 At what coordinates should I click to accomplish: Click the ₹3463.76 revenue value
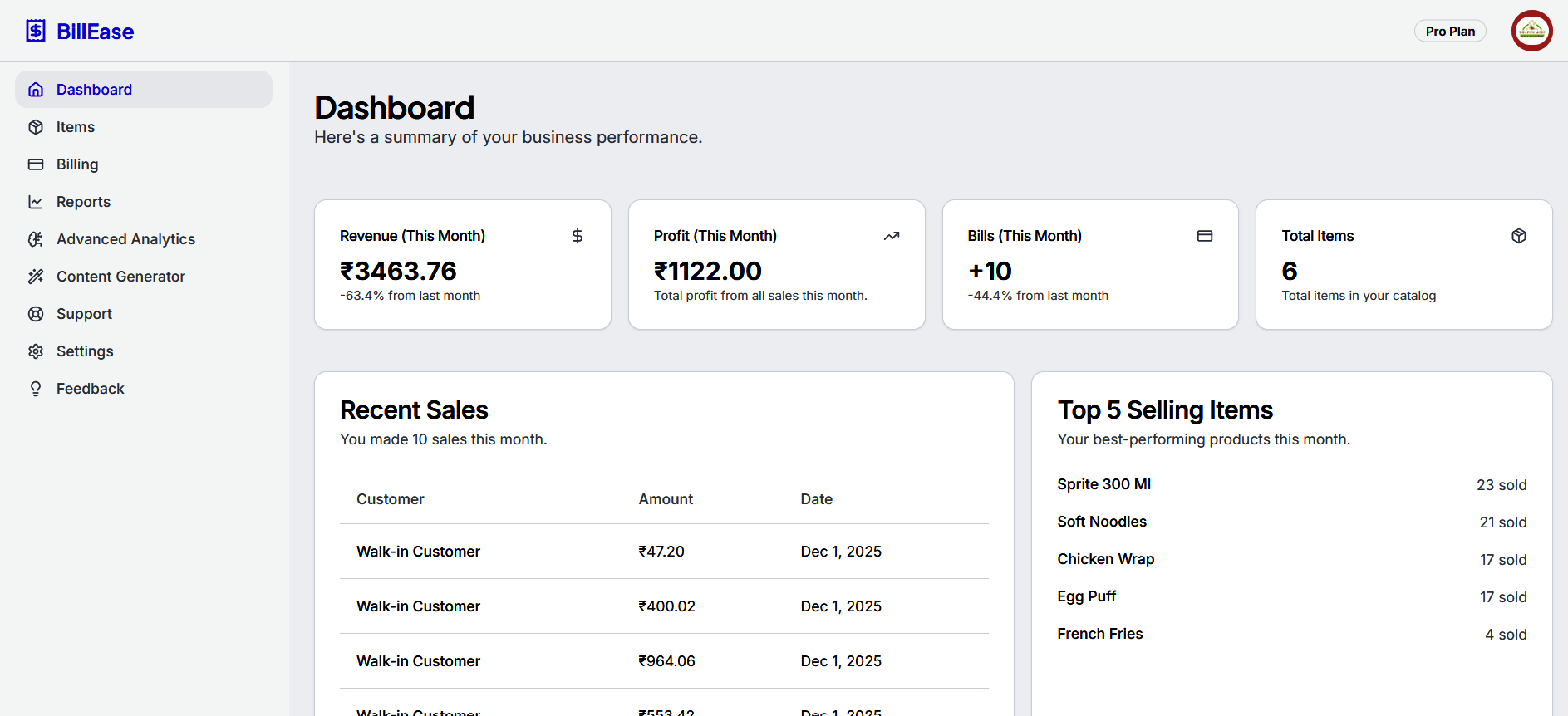pos(398,271)
